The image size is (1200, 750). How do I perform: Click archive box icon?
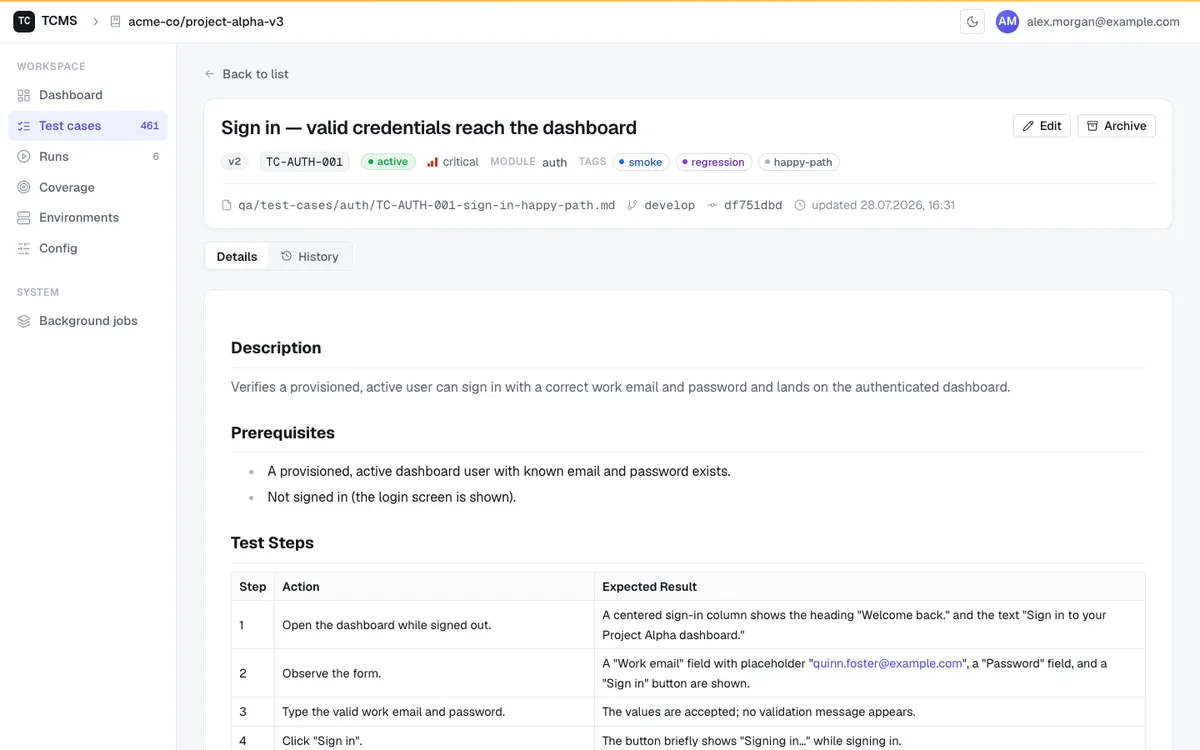click(x=1092, y=126)
